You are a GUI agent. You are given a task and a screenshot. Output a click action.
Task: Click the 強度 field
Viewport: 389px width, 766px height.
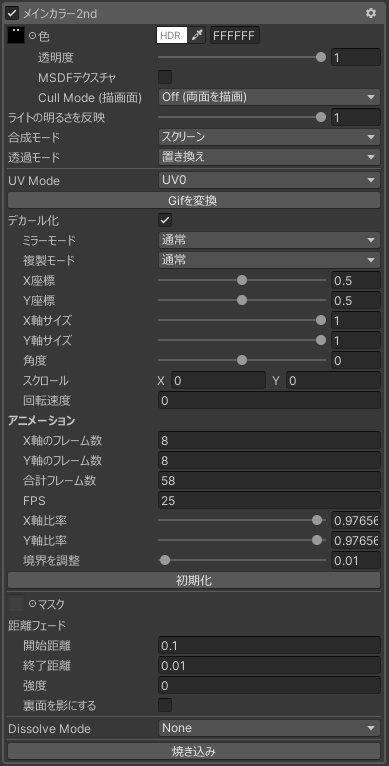(269, 685)
